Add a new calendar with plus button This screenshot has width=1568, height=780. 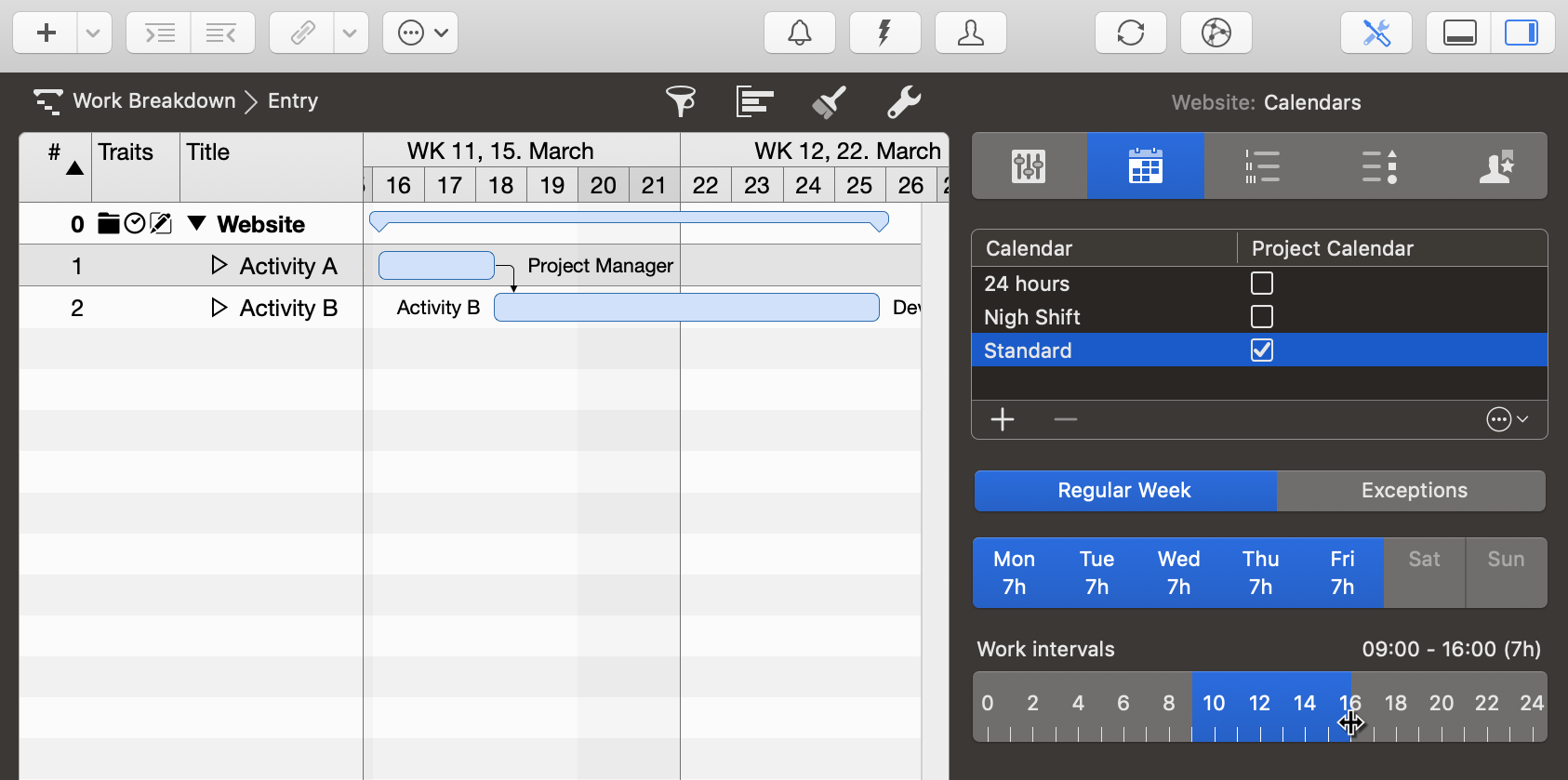1002,420
